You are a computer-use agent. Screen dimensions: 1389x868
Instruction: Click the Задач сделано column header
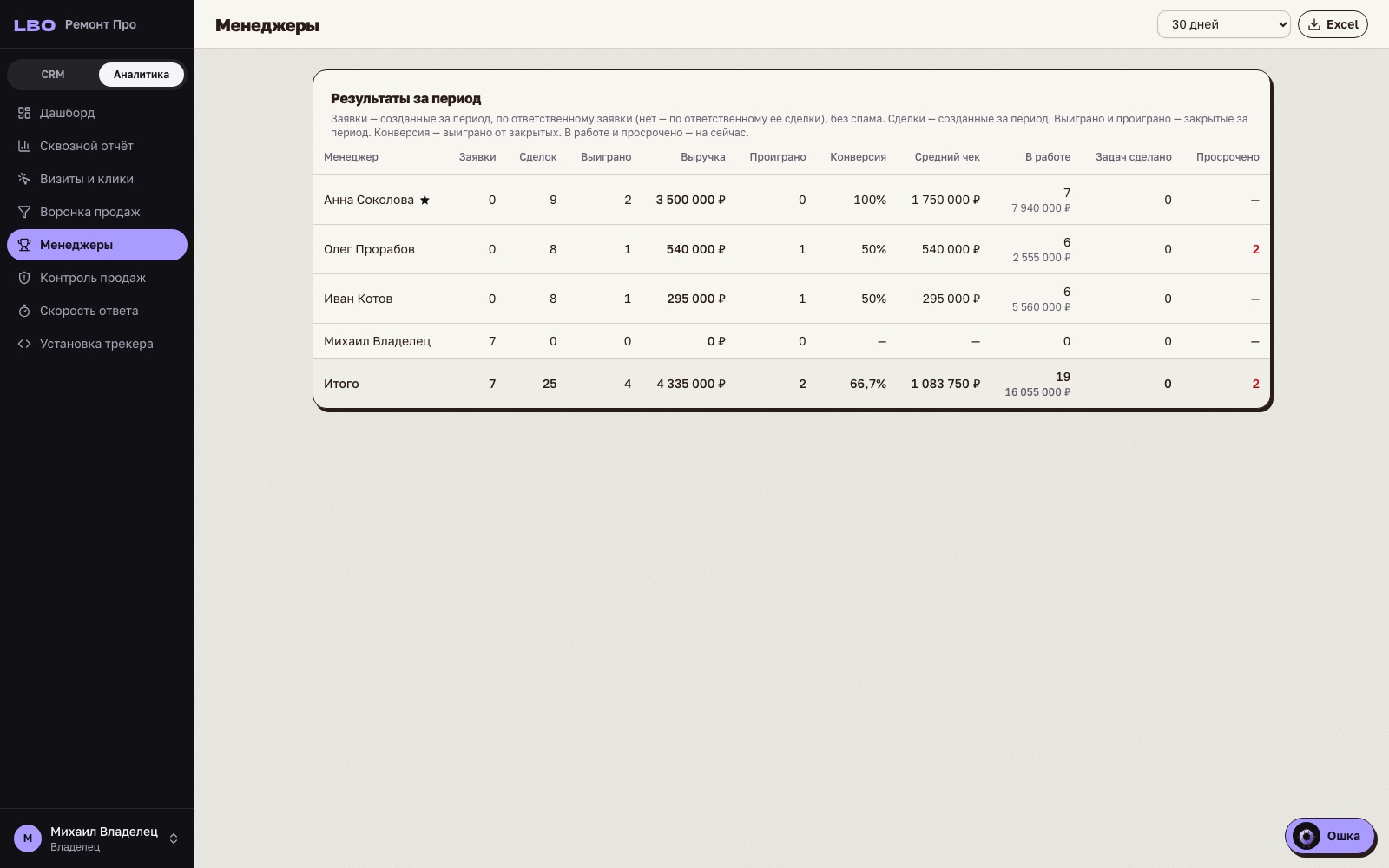(x=1133, y=157)
